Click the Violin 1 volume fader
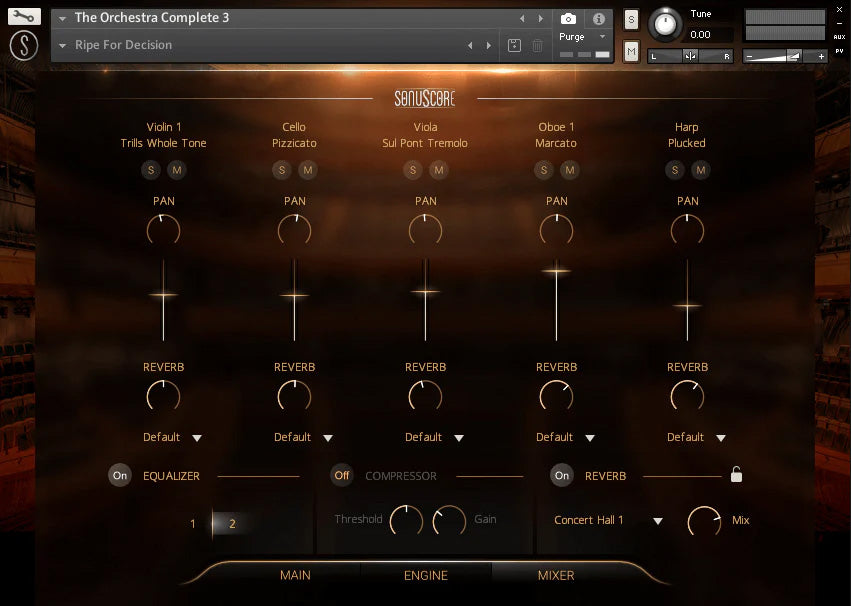Viewport: 851px width, 606px height. tap(163, 300)
